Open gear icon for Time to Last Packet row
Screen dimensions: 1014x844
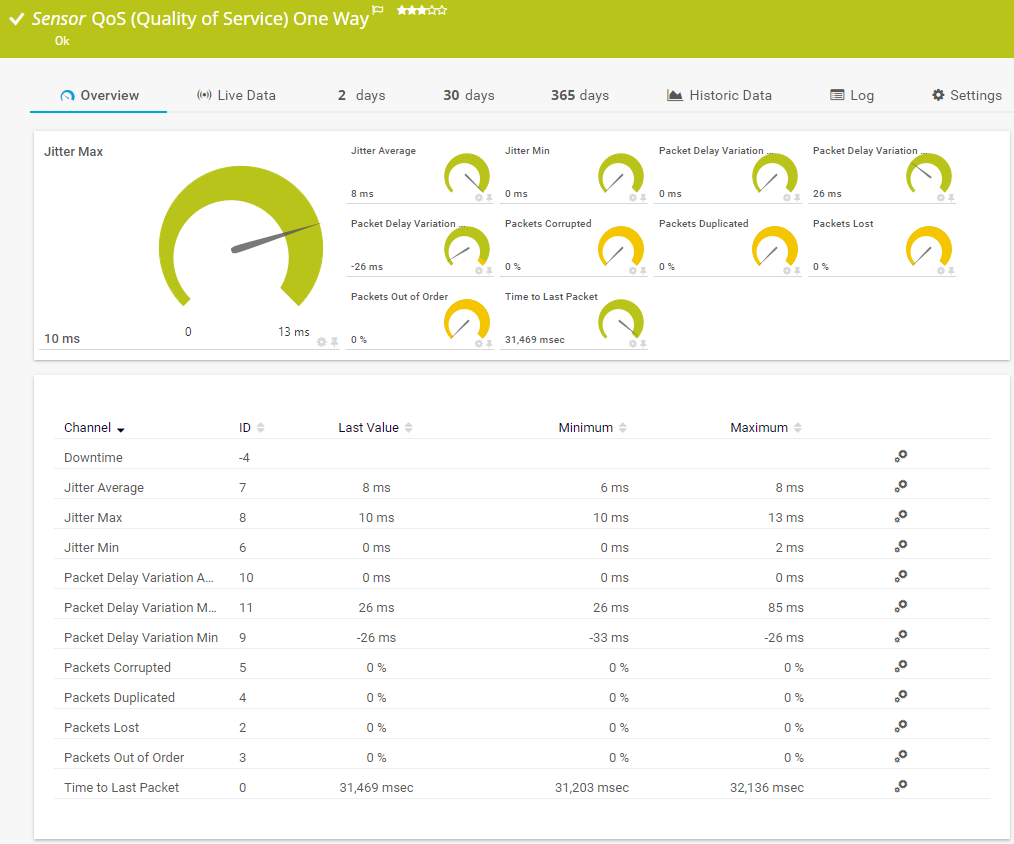tap(900, 786)
